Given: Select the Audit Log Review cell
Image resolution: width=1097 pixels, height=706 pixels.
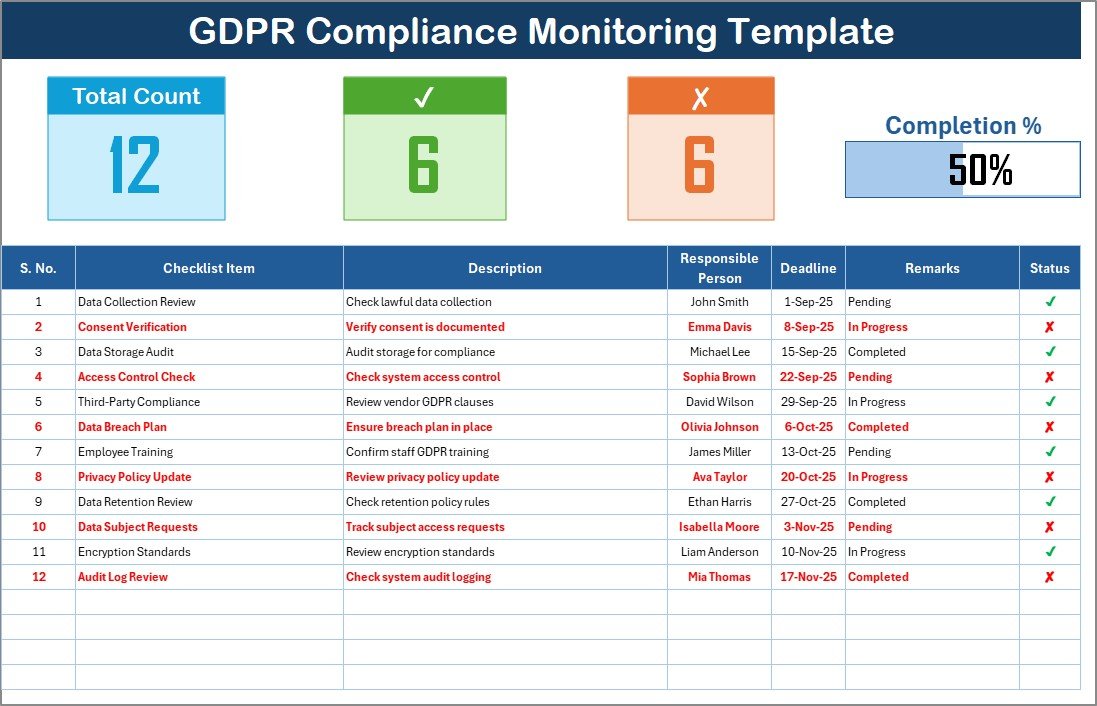Looking at the screenshot, I should 209,577.
